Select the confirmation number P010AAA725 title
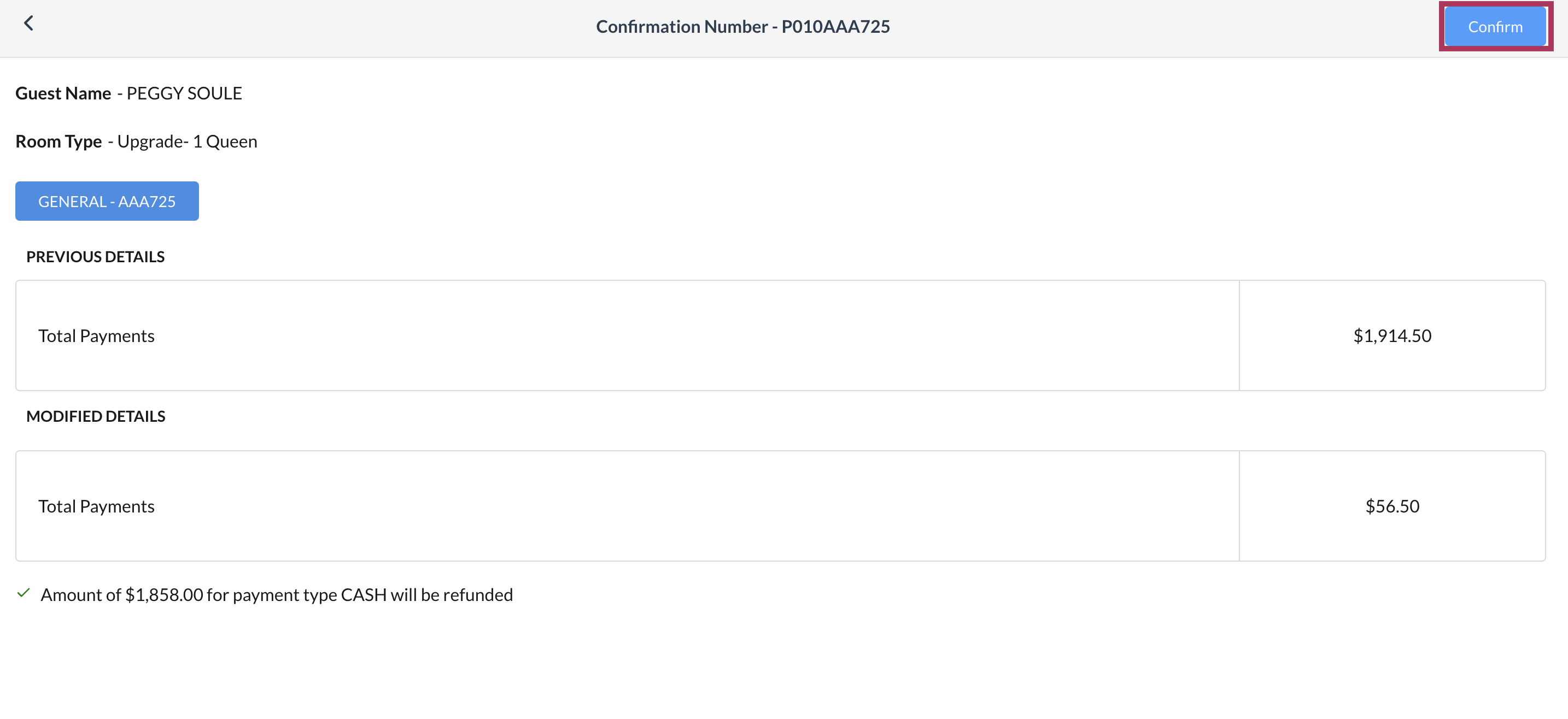1568x719 pixels. (742, 26)
